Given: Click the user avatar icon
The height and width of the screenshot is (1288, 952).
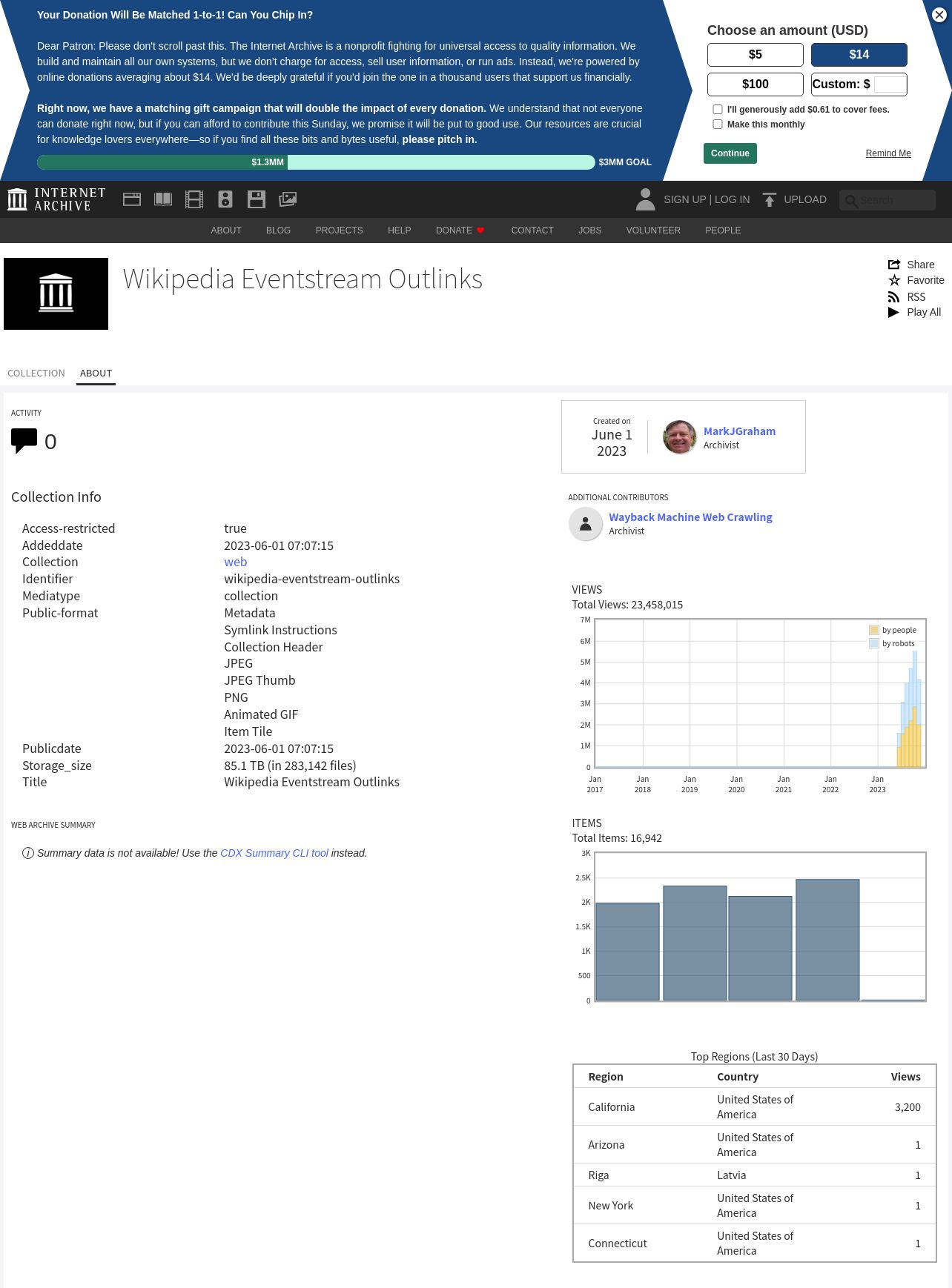Looking at the screenshot, I should [645, 199].
